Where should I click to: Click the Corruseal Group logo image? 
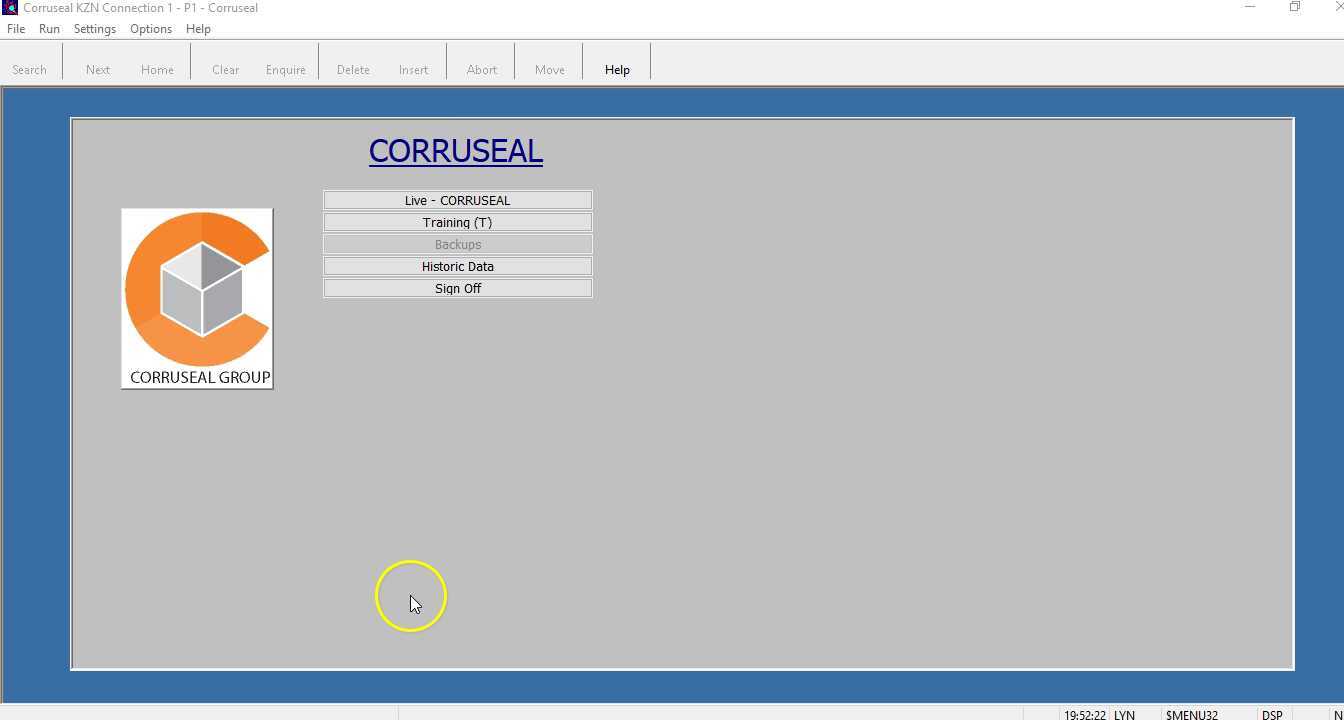click(197, 297)
